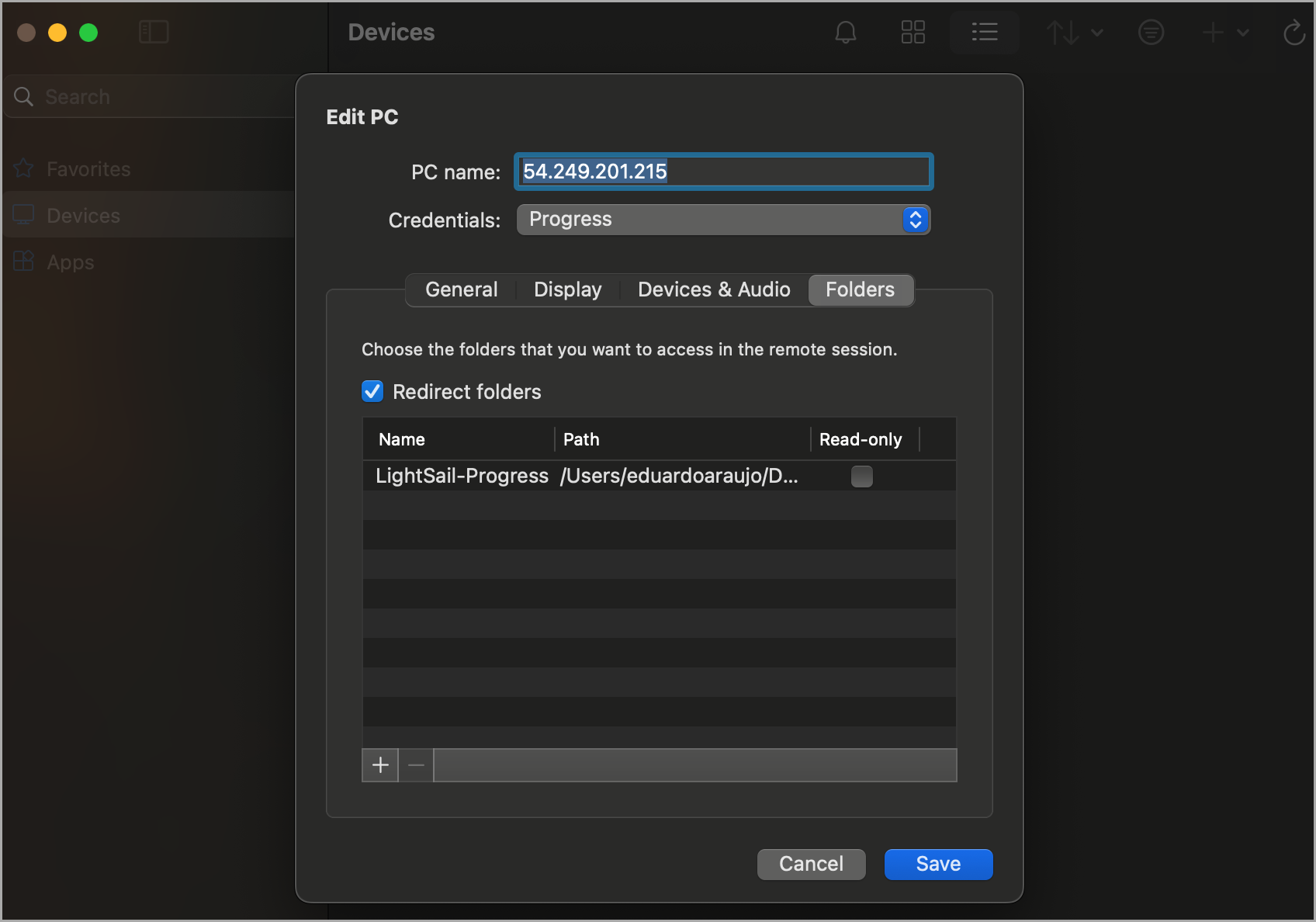Viewport: 1316px width, 922px height.
Task: Click the folder path /Users/eduardoaraujo/D...
Action: (679, 476)
